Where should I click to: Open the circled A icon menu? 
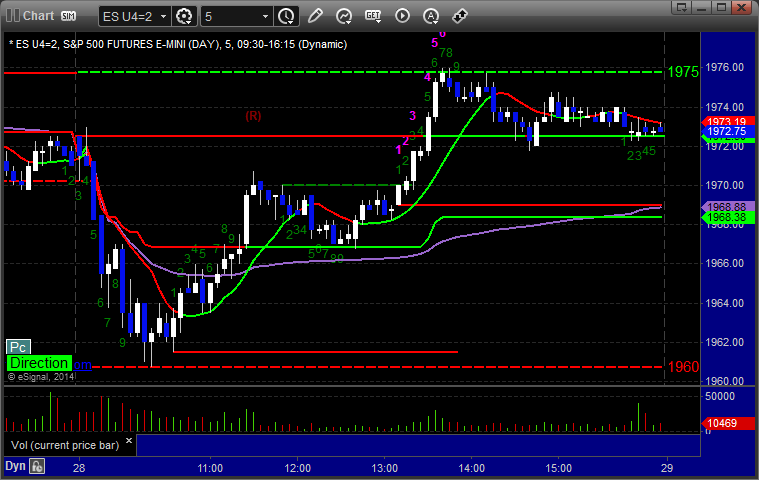point(431,16)
